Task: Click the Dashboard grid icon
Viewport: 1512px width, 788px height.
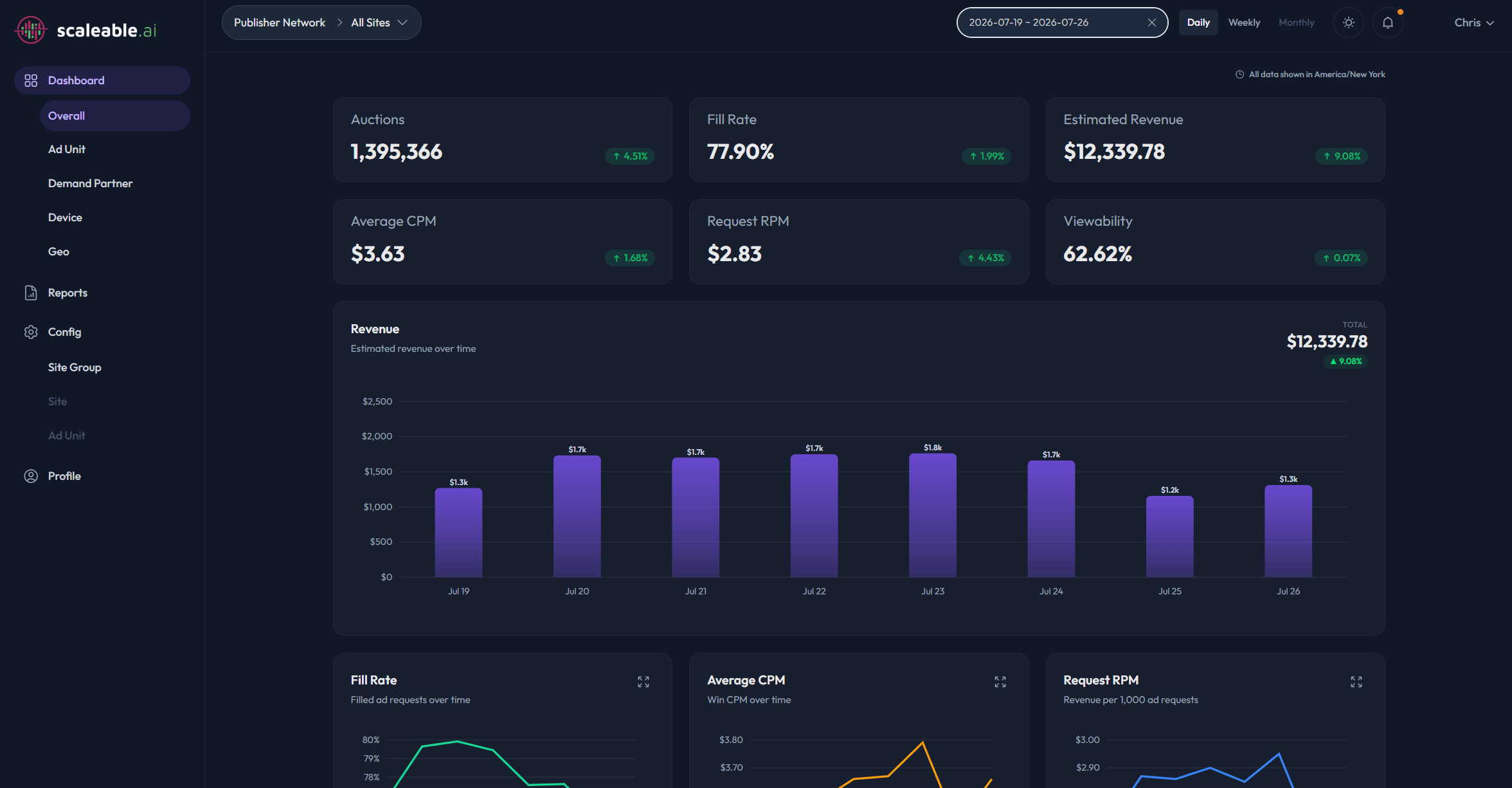Action: (x=31, y=80)
